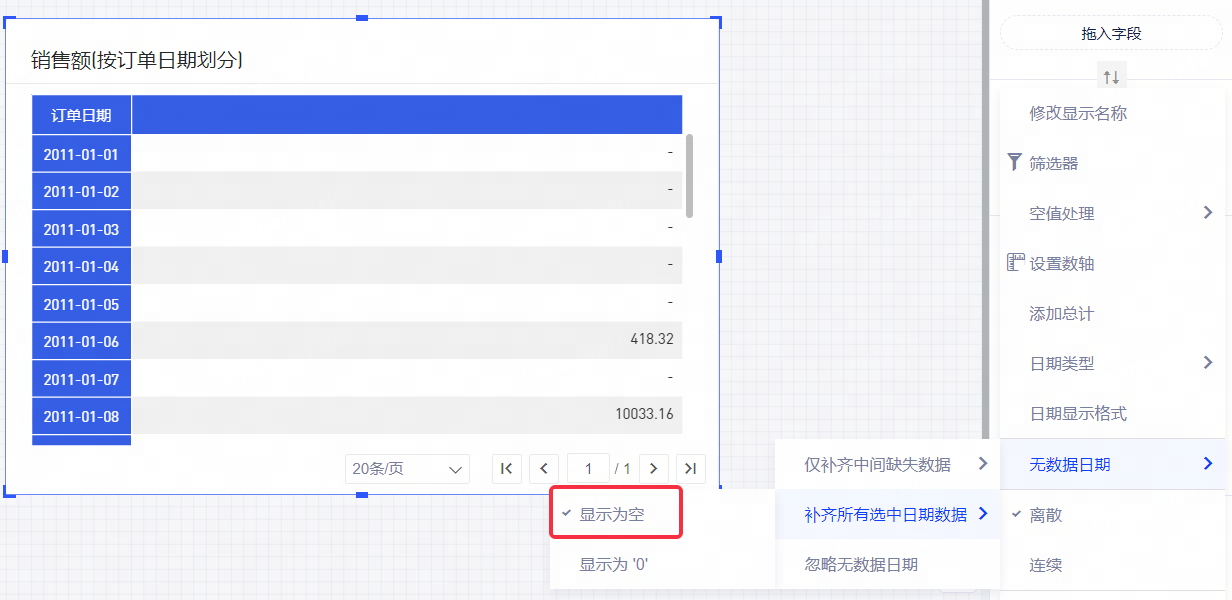Image resolution: width=1232 pixels, height=600 pixels.
Task: Select the checked '显示为空' option
Action: pyautogui.click(x=612, y=514)
